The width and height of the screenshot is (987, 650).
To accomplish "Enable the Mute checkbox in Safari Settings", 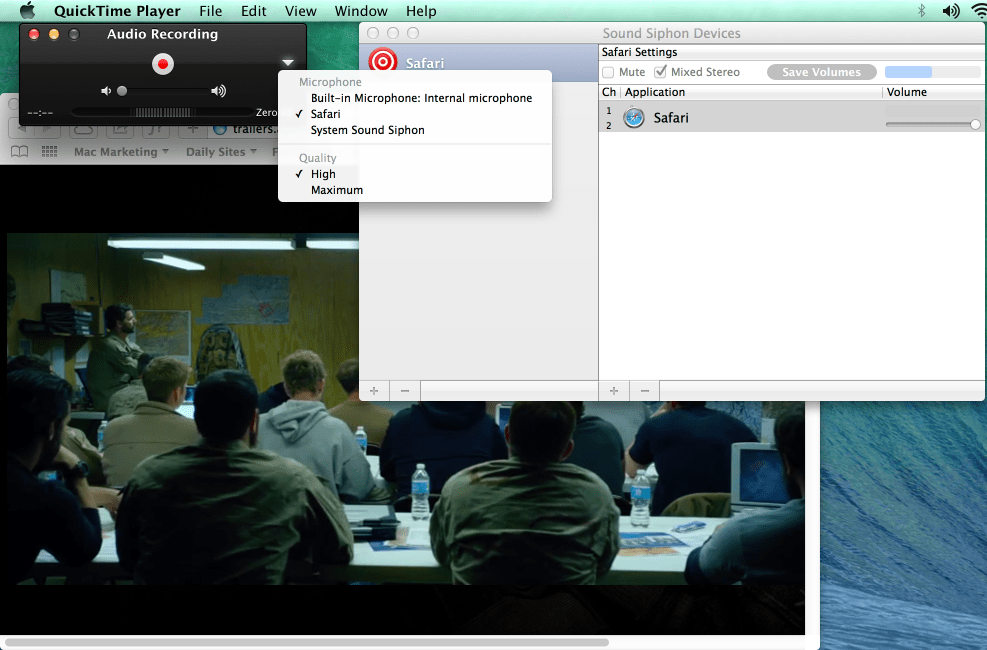I will point(608,72).
